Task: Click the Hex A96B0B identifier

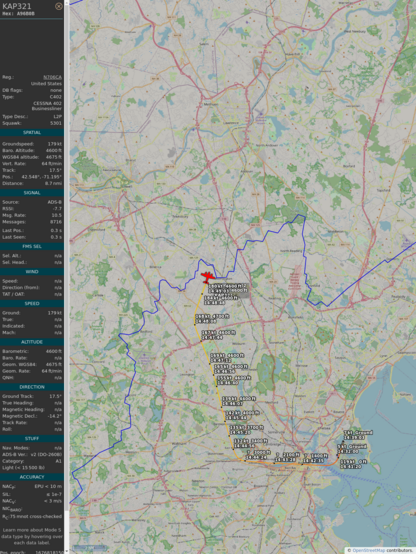Action: pos(18,14)
